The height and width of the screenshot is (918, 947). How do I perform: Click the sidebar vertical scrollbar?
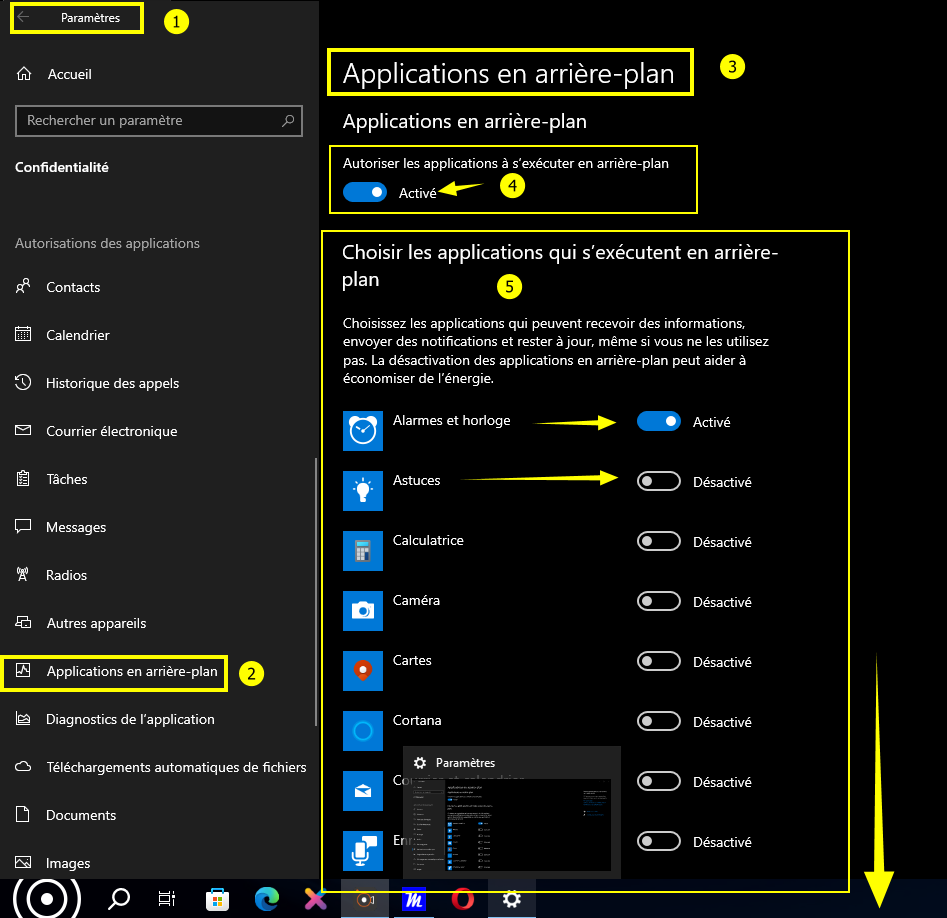316,592
